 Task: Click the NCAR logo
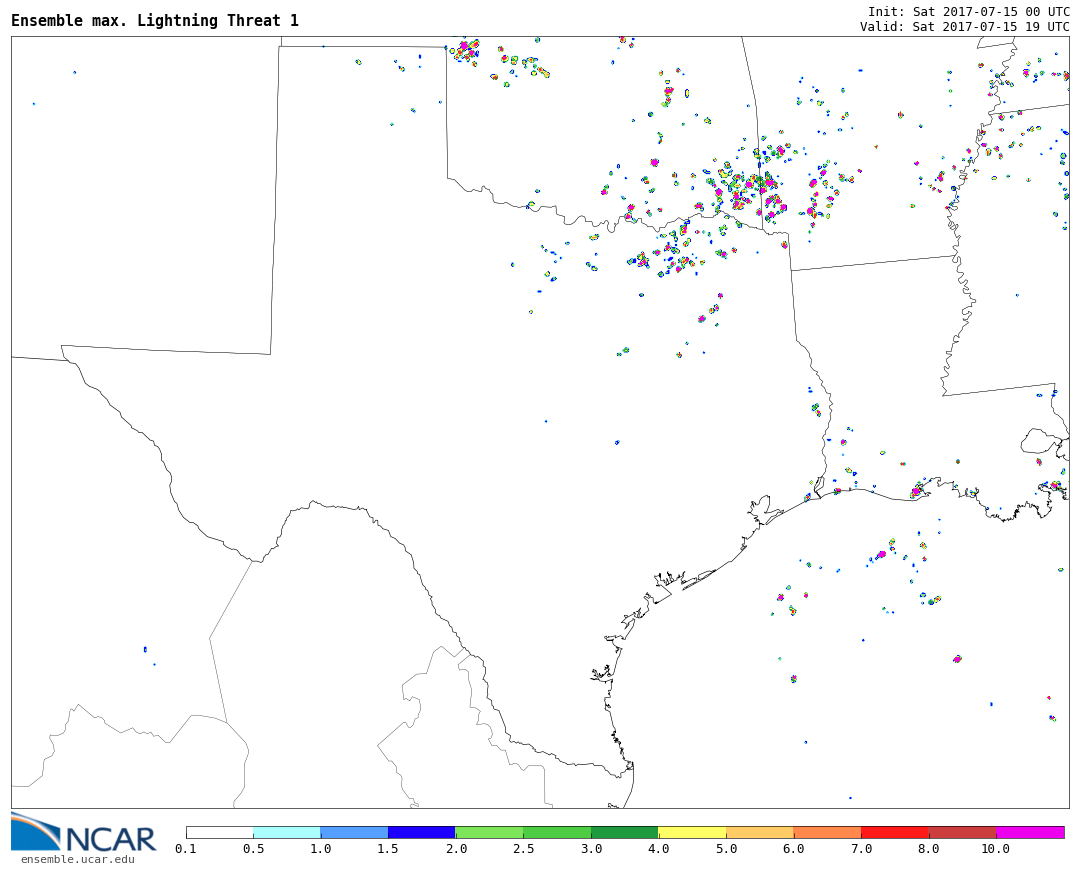pos(83,832)
